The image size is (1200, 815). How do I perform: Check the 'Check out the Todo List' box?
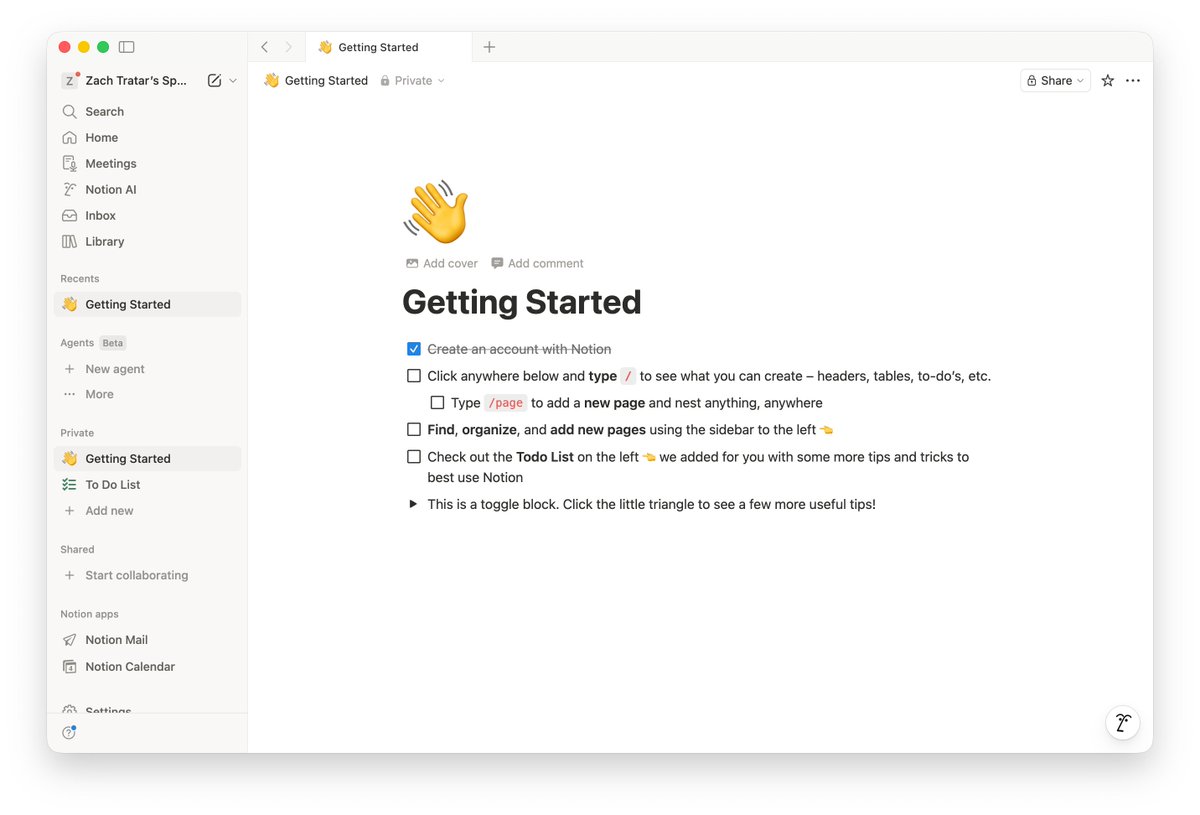click(x=414, y=457)
